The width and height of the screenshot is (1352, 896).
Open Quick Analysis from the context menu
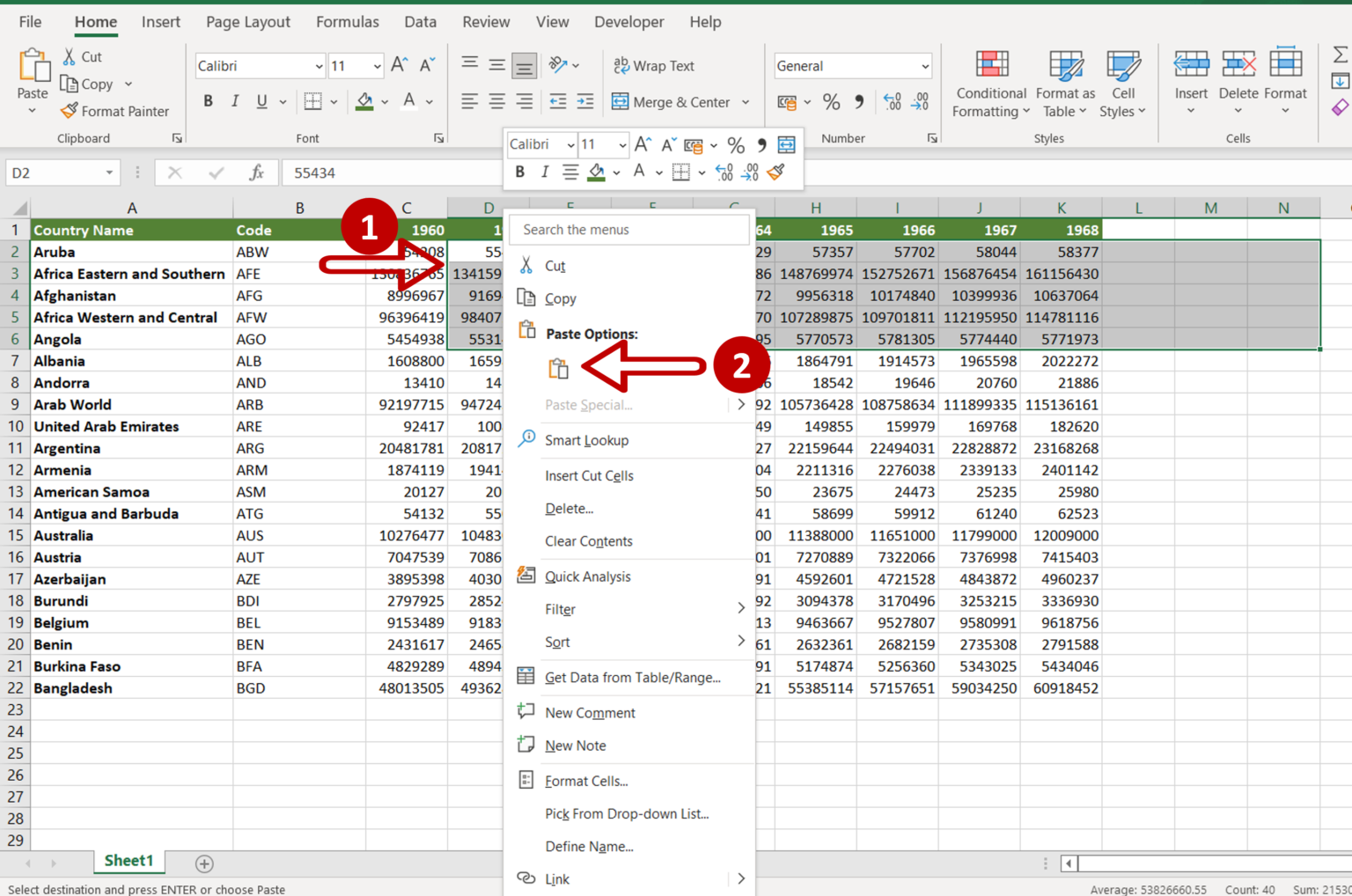coord(588,577)
